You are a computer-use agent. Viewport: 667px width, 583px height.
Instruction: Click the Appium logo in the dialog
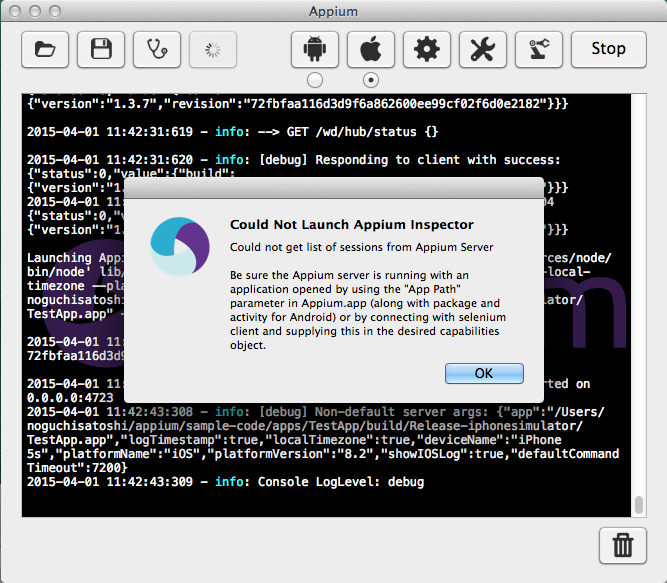[180, 246]
